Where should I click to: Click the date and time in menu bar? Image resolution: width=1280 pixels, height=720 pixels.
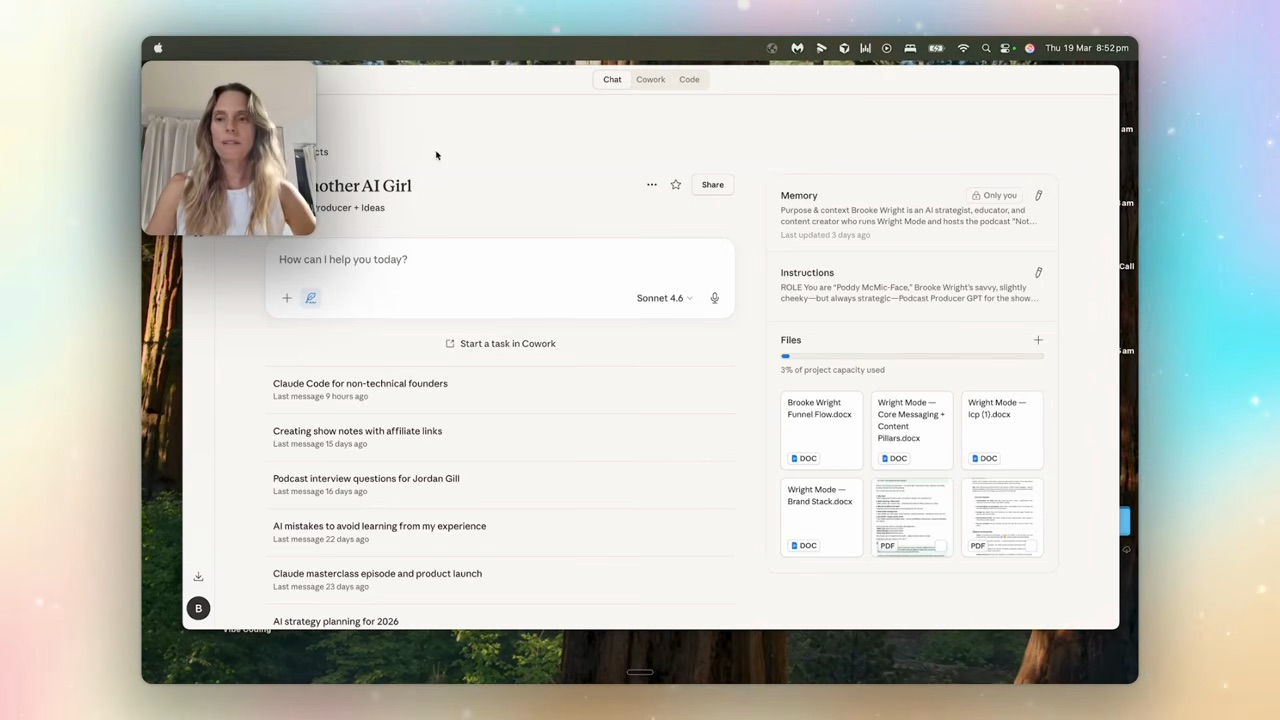coord(1086,48)
